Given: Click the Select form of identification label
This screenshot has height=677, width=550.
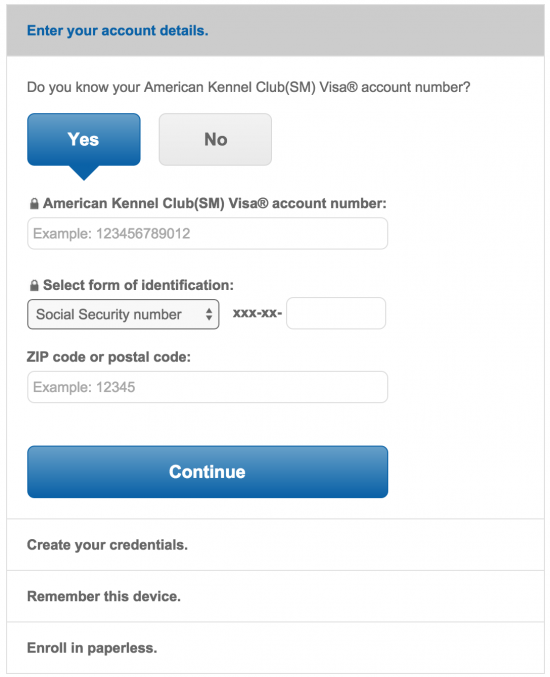Looking at the screenshot, I should point(138,285).
